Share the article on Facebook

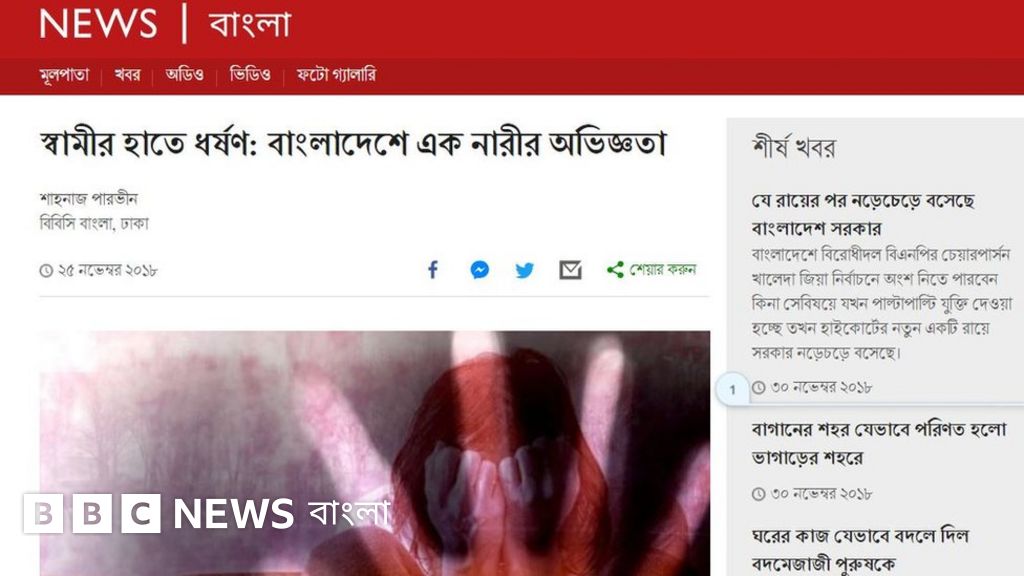tap(433, 270)
